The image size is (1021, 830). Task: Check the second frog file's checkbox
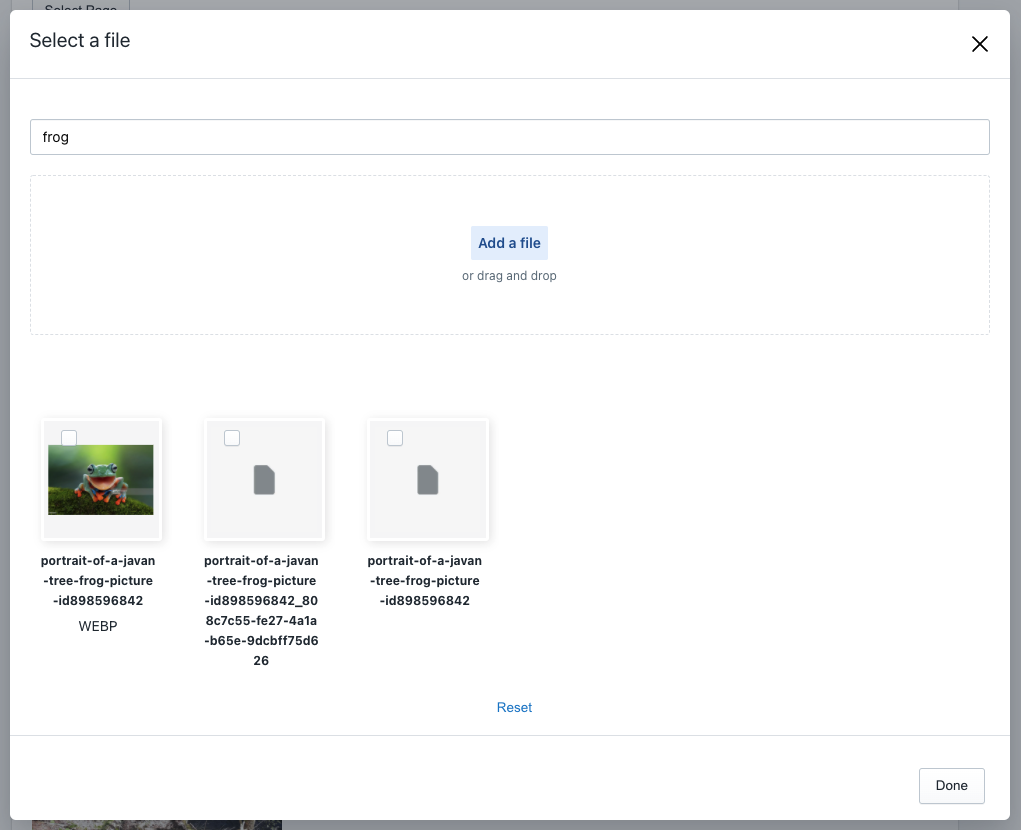[232, 437]
